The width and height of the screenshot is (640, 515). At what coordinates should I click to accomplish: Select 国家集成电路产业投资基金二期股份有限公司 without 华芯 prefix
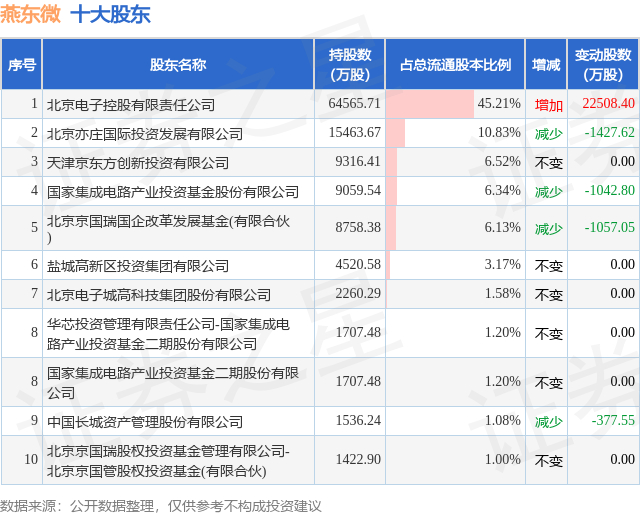click(173, 382)
